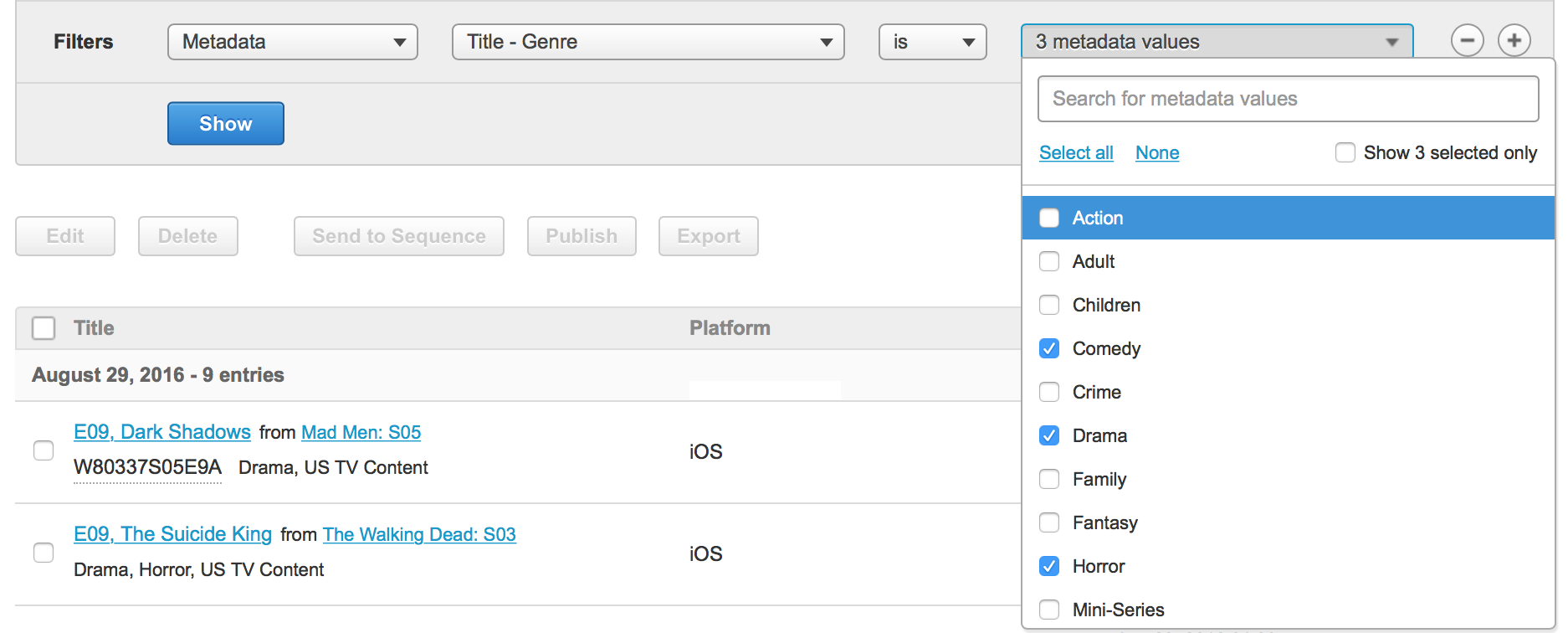This screenshot has width=1568, height=633.
Task: Expand the Title - Genre dropdown
Action: [648, 42]
